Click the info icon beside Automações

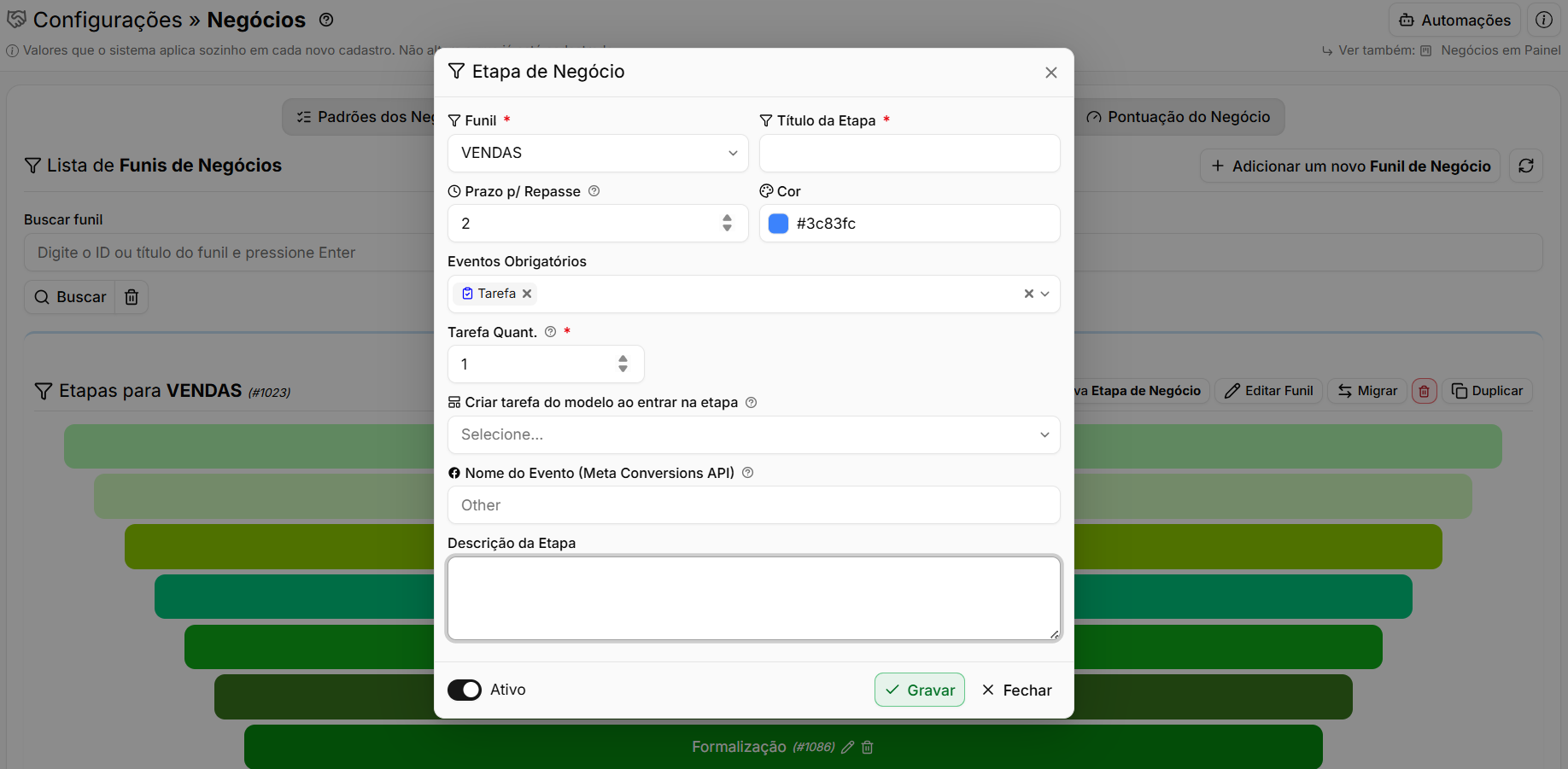pyautogui.click(x=1544, y=20)
